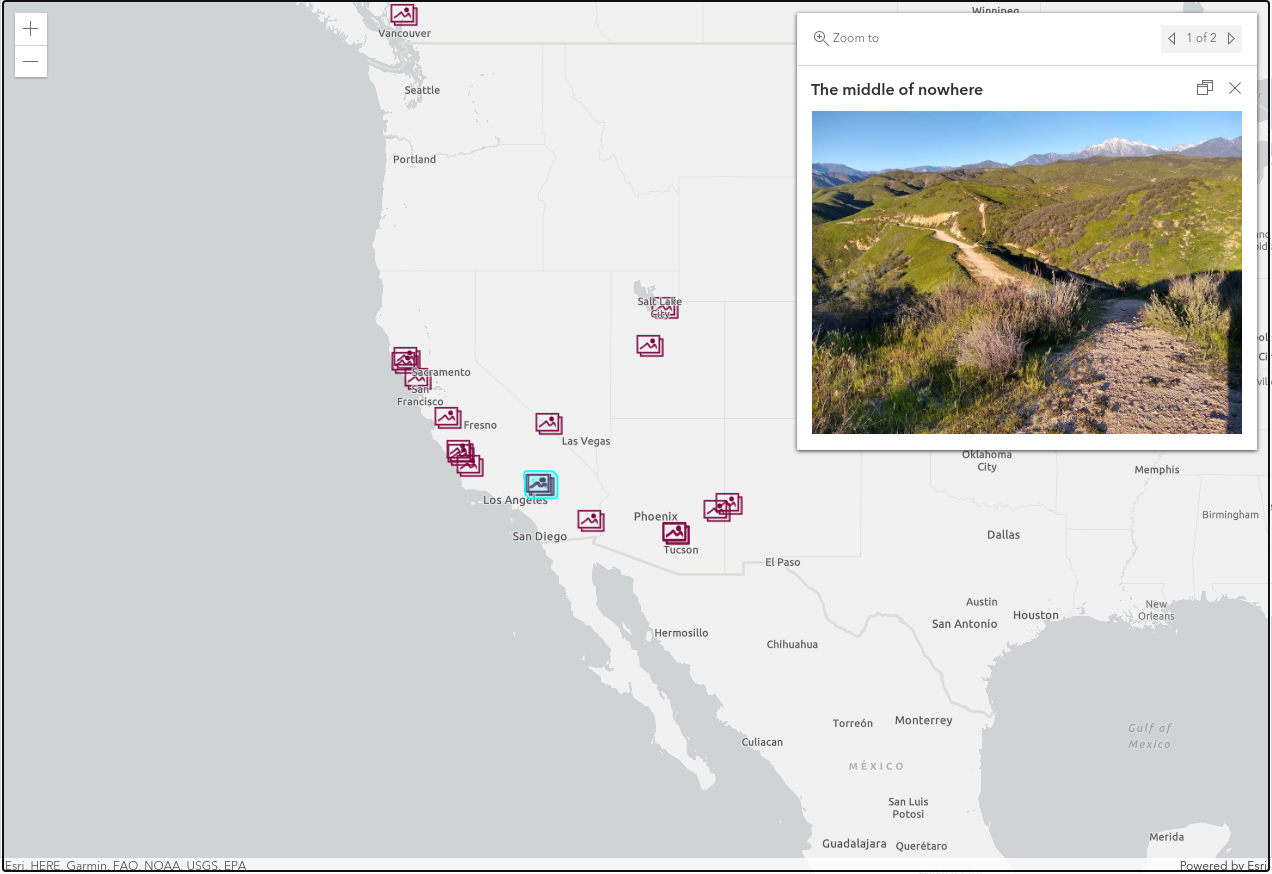Close the middle of nowhere popup
Image resolution: width=1272 pixels, height=874 pixels.
point(1235,88)
